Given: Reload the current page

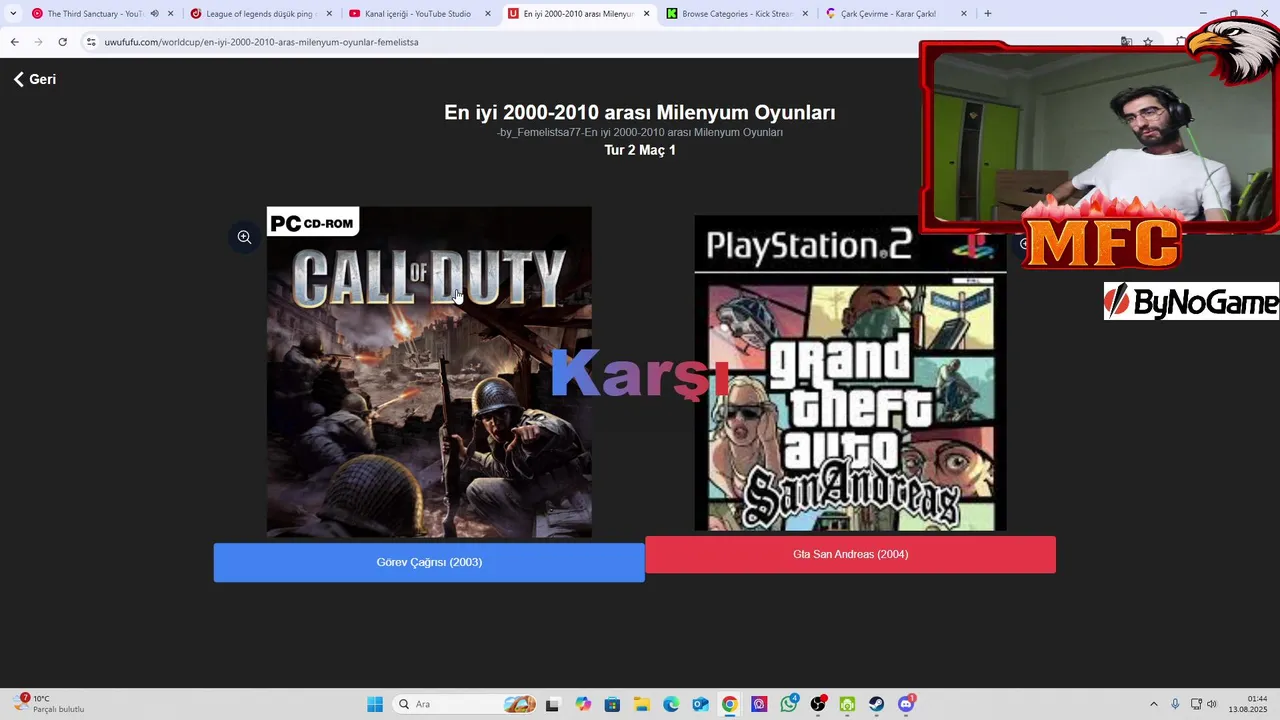Looking at the screenshot, I should pyautogui.click(x=62, y=42).
